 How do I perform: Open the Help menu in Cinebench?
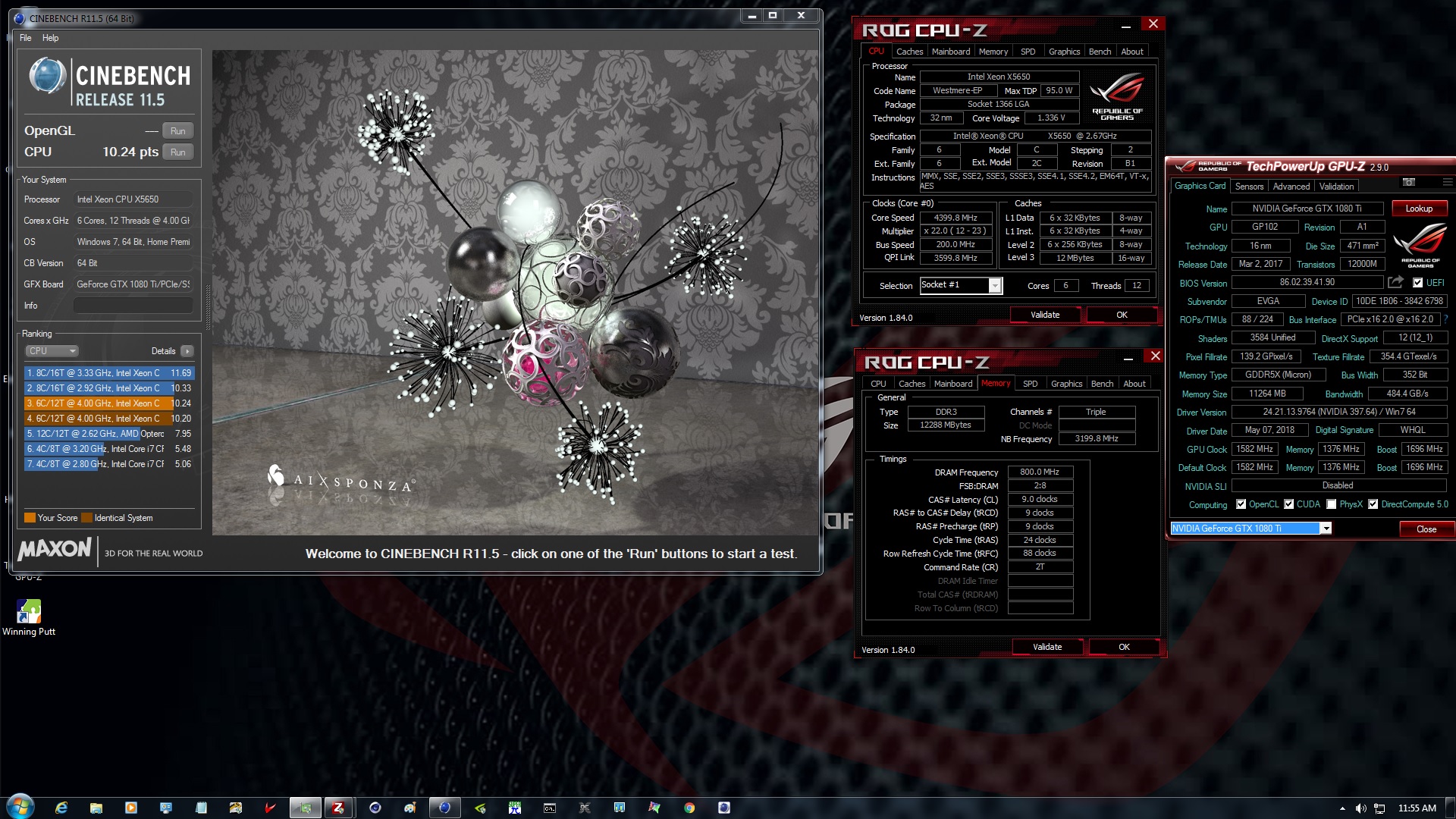tap(50, 38)
